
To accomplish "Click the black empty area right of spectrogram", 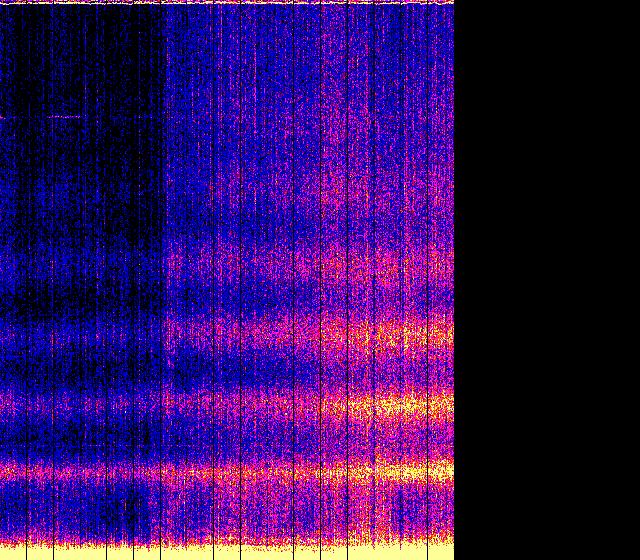I will pos(547,280).
